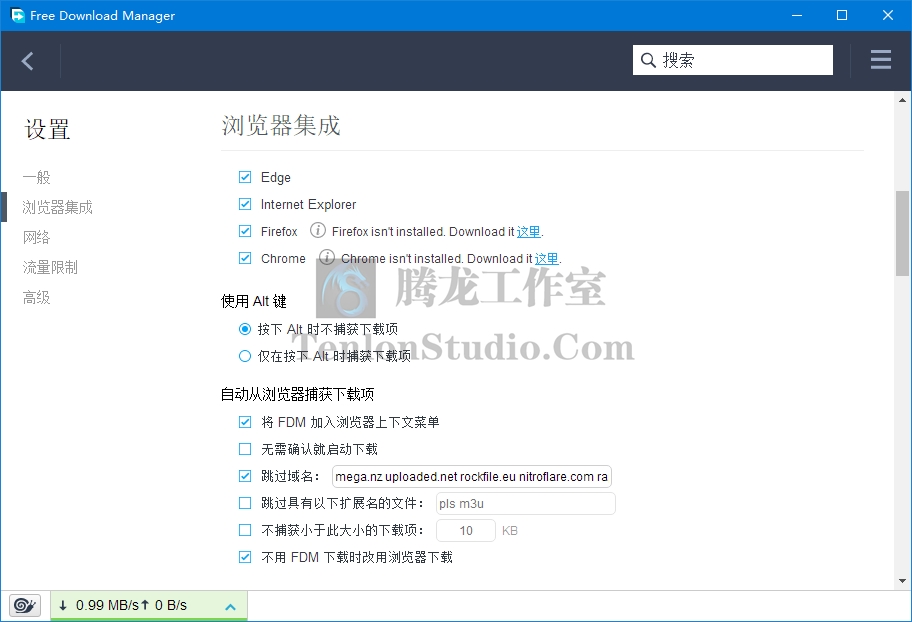
Task: Enable 不捕获小于此大小的下载项 checkbox
Action: click(245, 530)
